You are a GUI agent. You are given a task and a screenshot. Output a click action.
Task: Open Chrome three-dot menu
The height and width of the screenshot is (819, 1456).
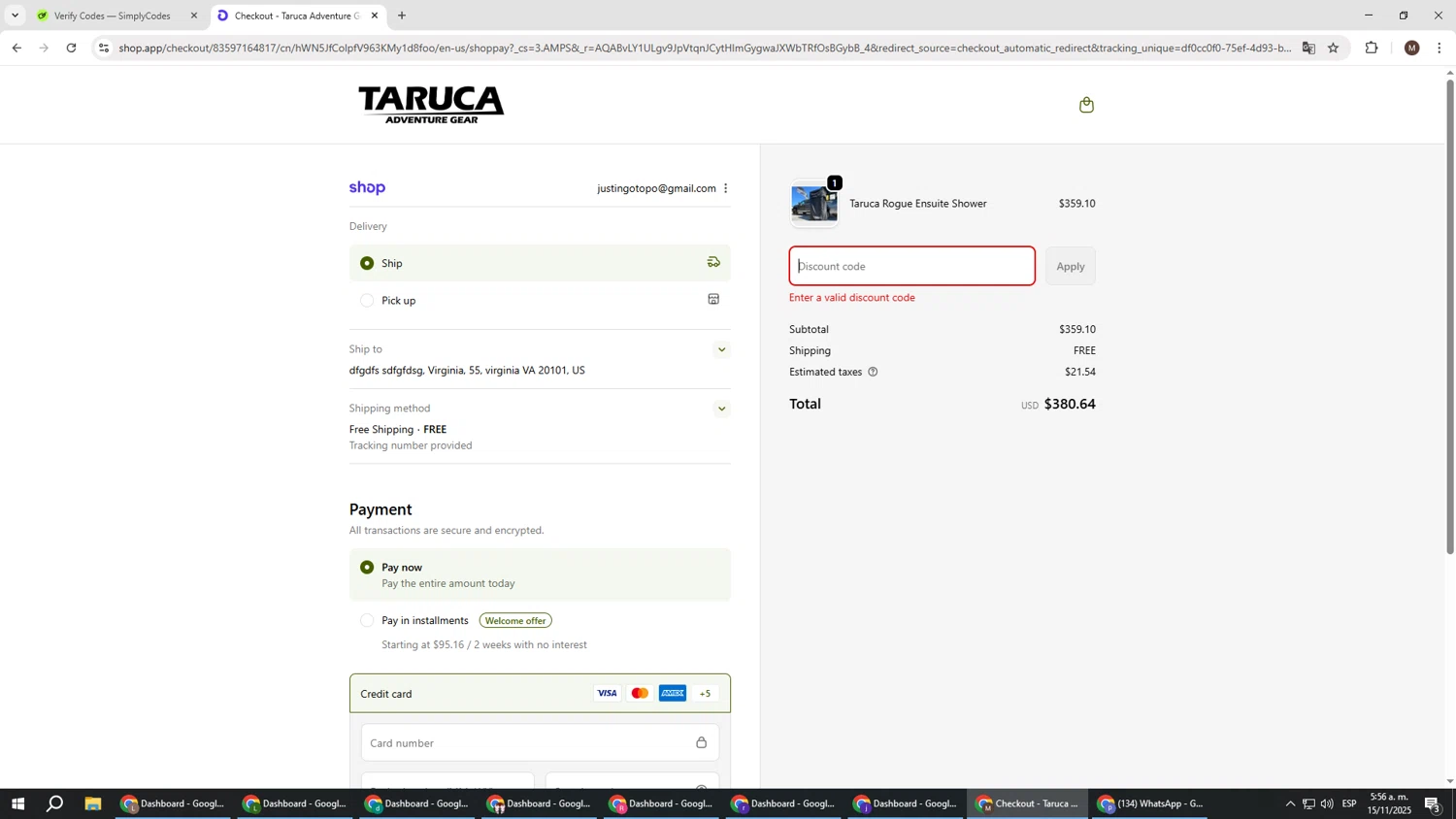pos(1439,48)
